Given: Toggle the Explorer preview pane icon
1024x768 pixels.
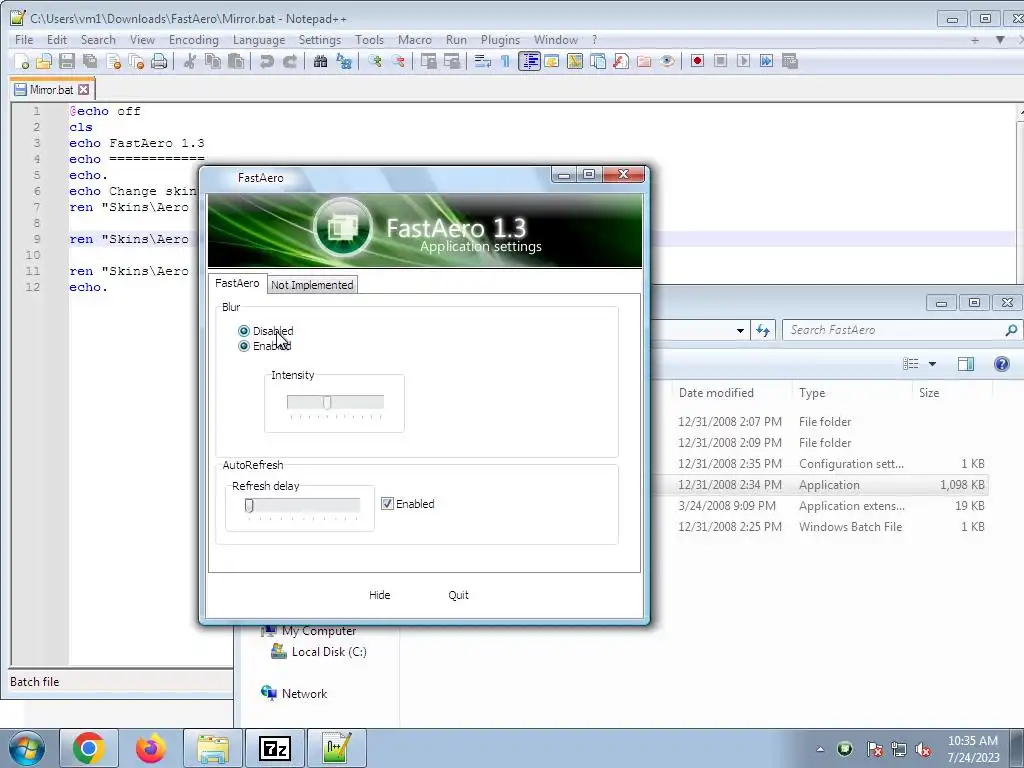Looking at the screenshot, I should tap(966, 364).
